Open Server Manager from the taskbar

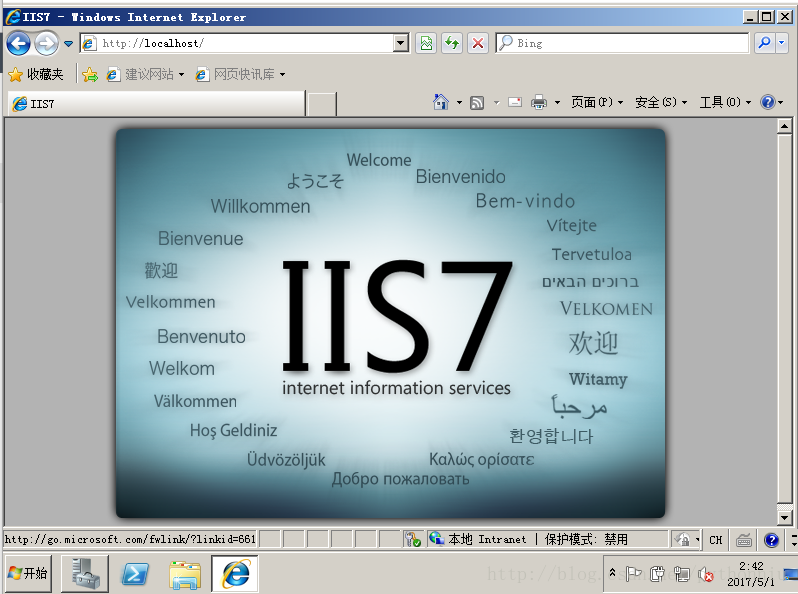pyautogui.click(x=85, y=574)
